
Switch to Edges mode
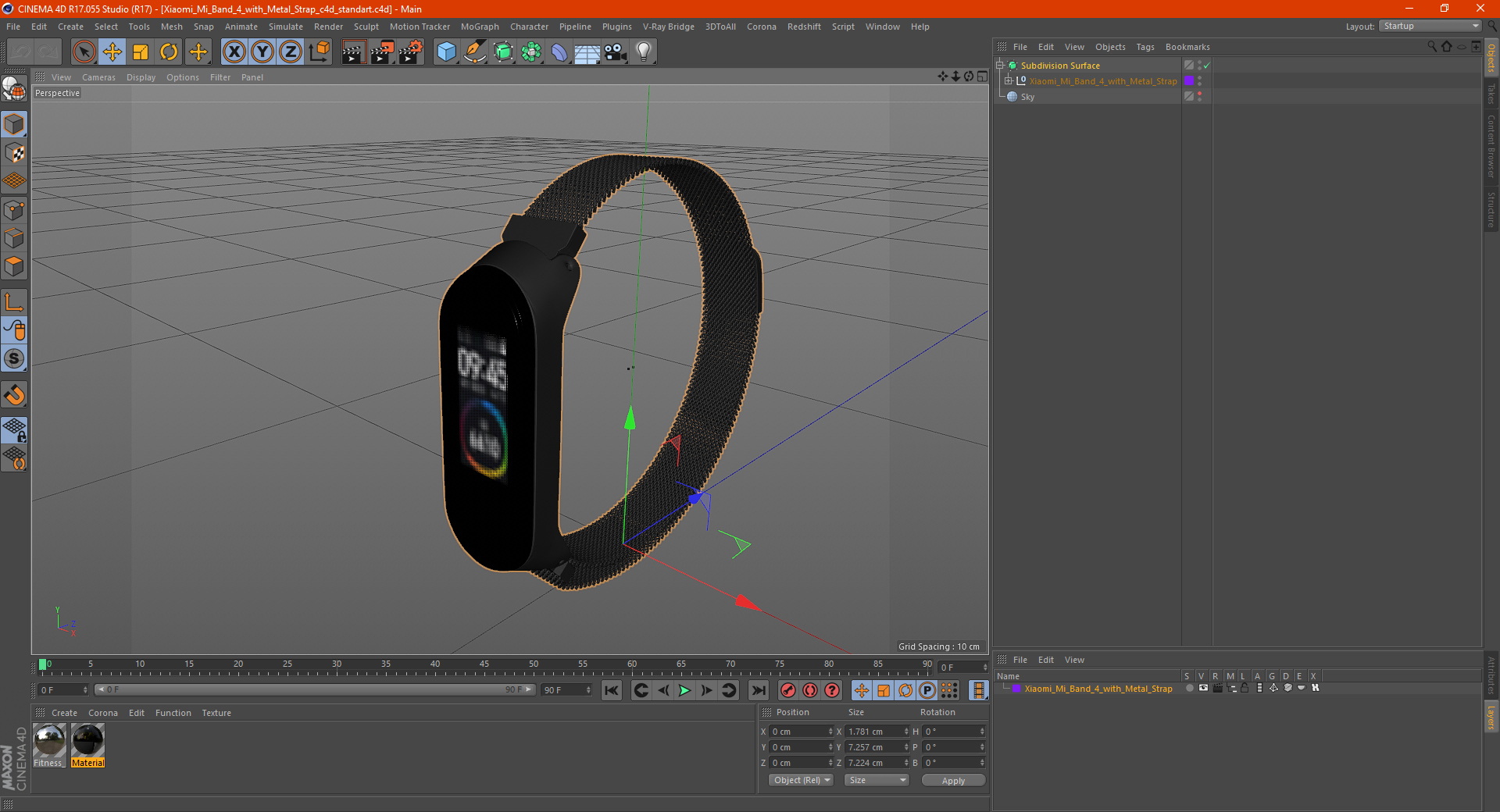(14, 238)
